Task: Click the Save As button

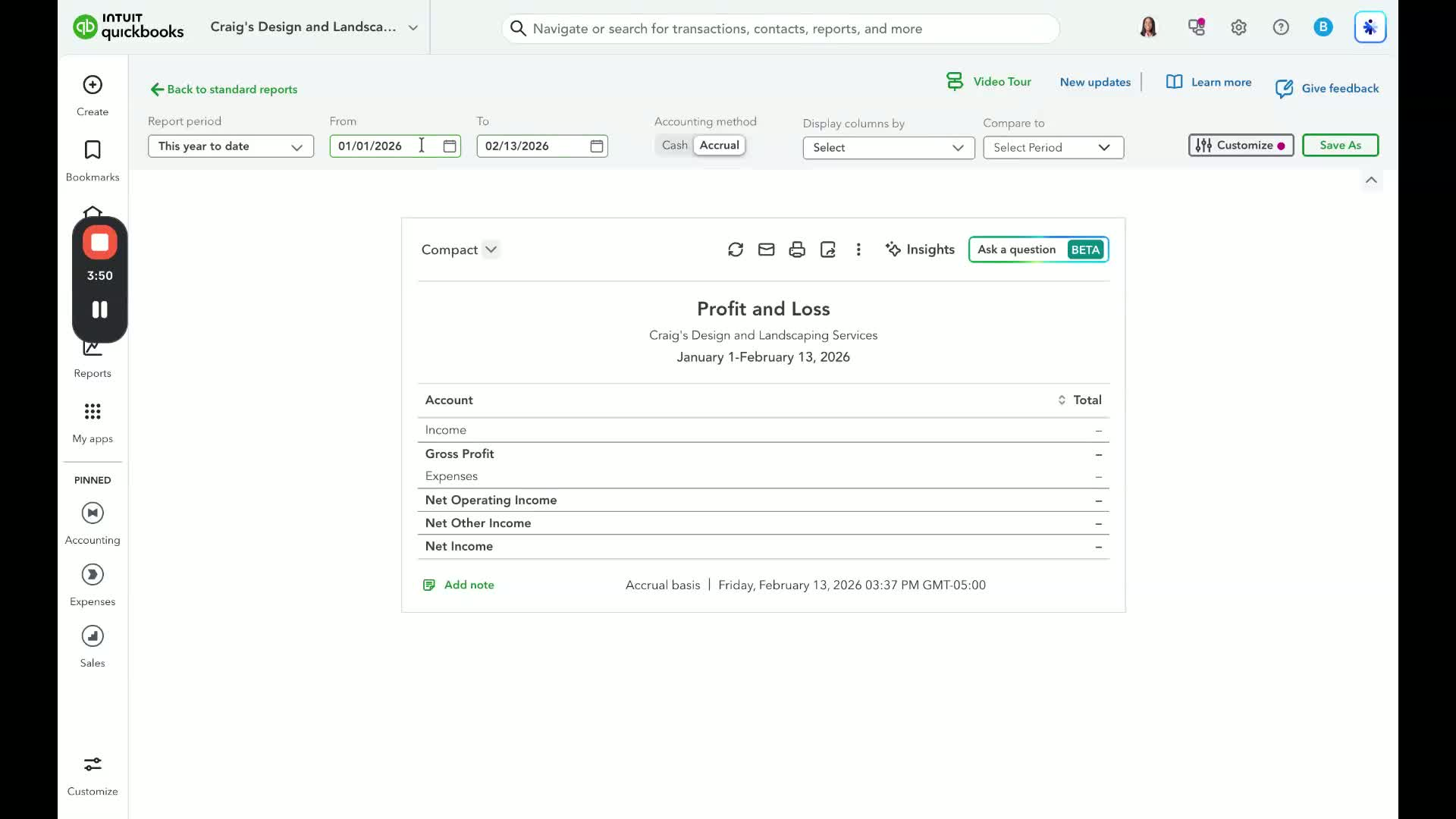Action: click(x=1339, y=146)
